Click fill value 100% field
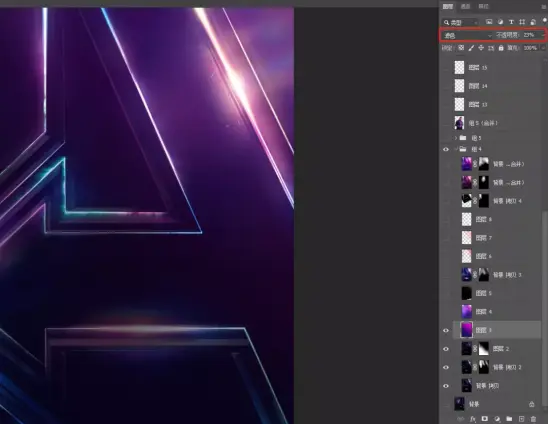548x424 pixels. [531, 48]
